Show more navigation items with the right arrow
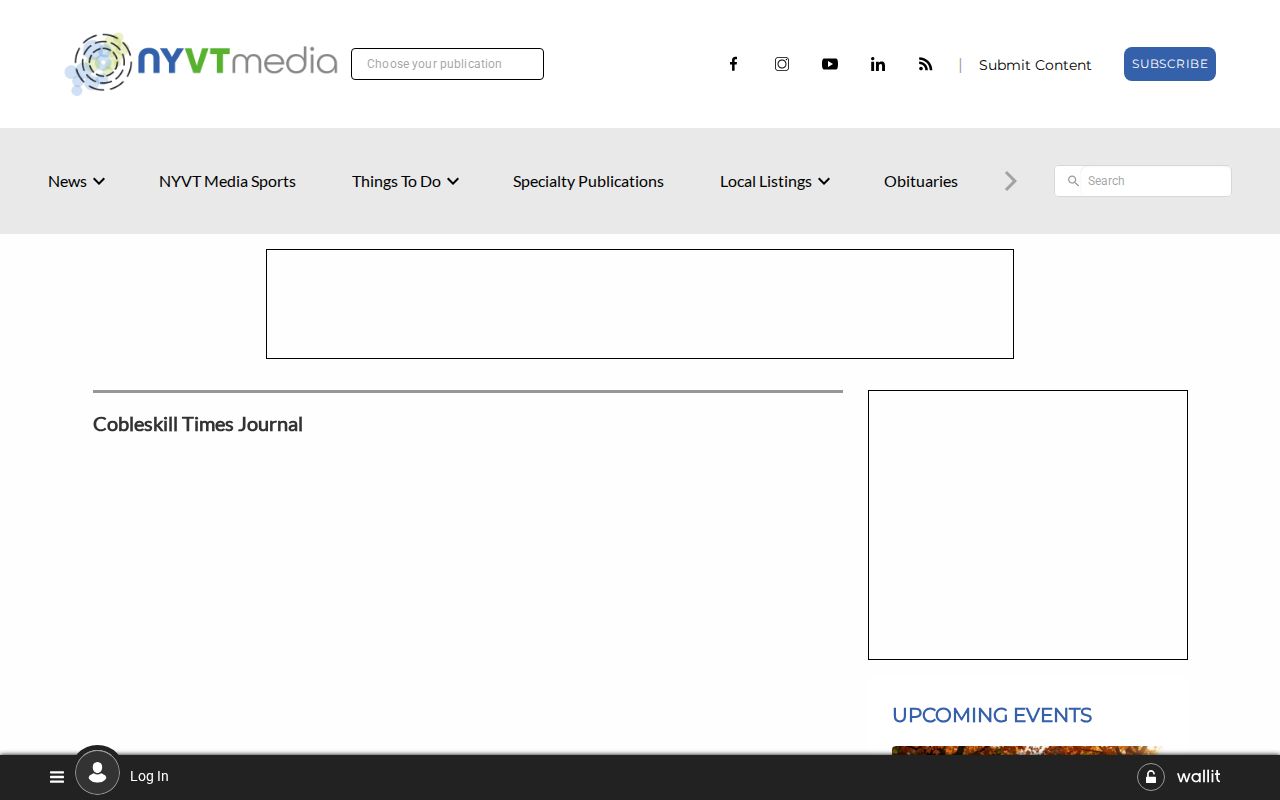This screenshot has width=1280, height=800. coord(1011,181)
